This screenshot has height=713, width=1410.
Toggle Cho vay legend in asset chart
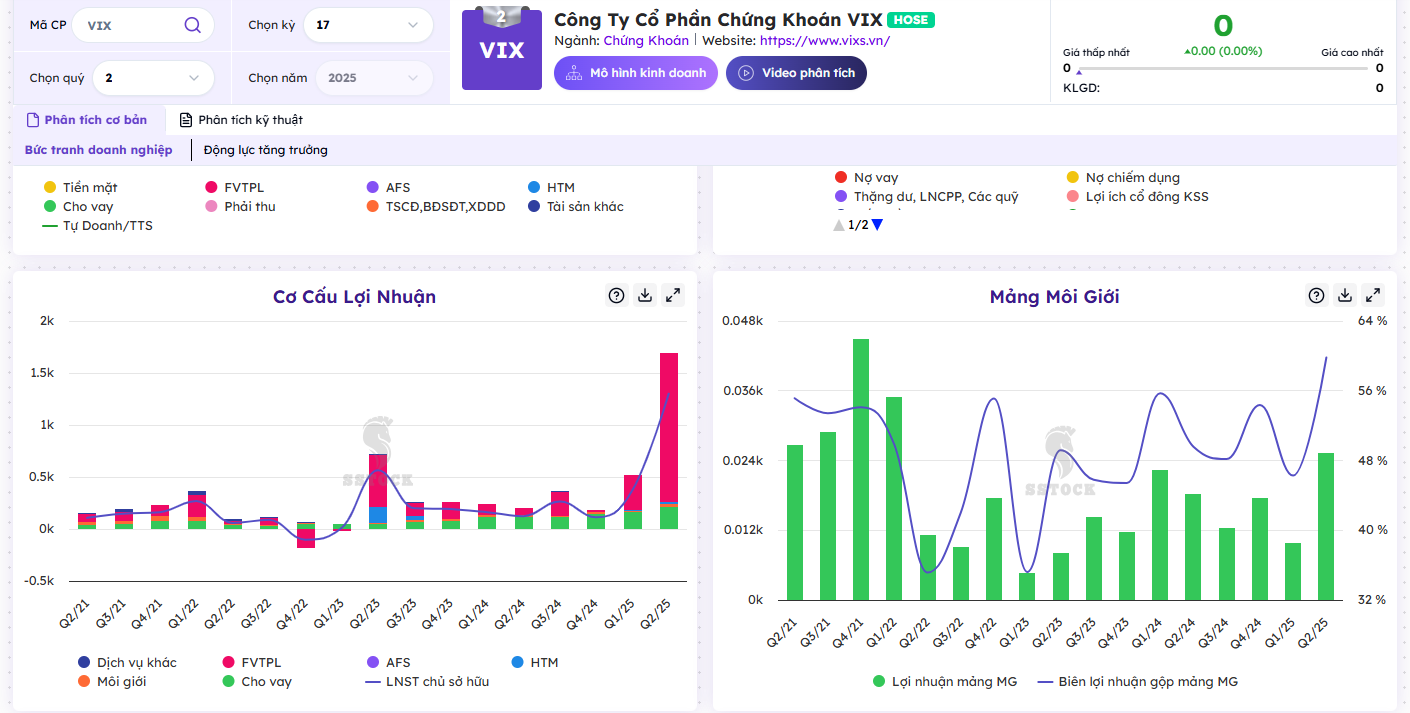78,206
